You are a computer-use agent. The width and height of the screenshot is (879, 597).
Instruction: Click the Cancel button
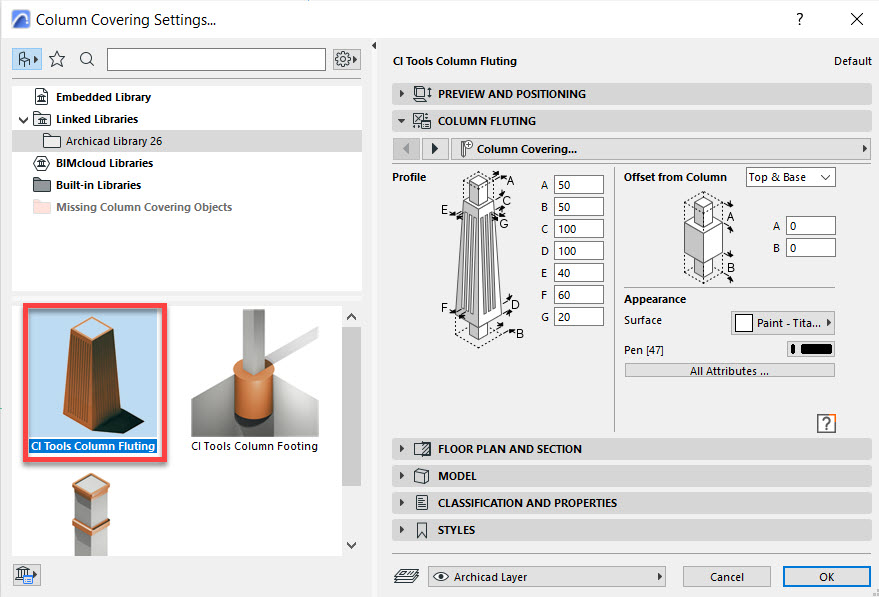[727, 577]
